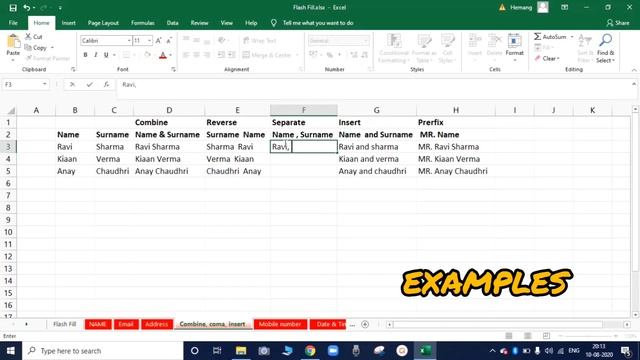Switch to Page Layout view in status bar
The height and width of the screenshot is (360, 640).
(527, 336)
